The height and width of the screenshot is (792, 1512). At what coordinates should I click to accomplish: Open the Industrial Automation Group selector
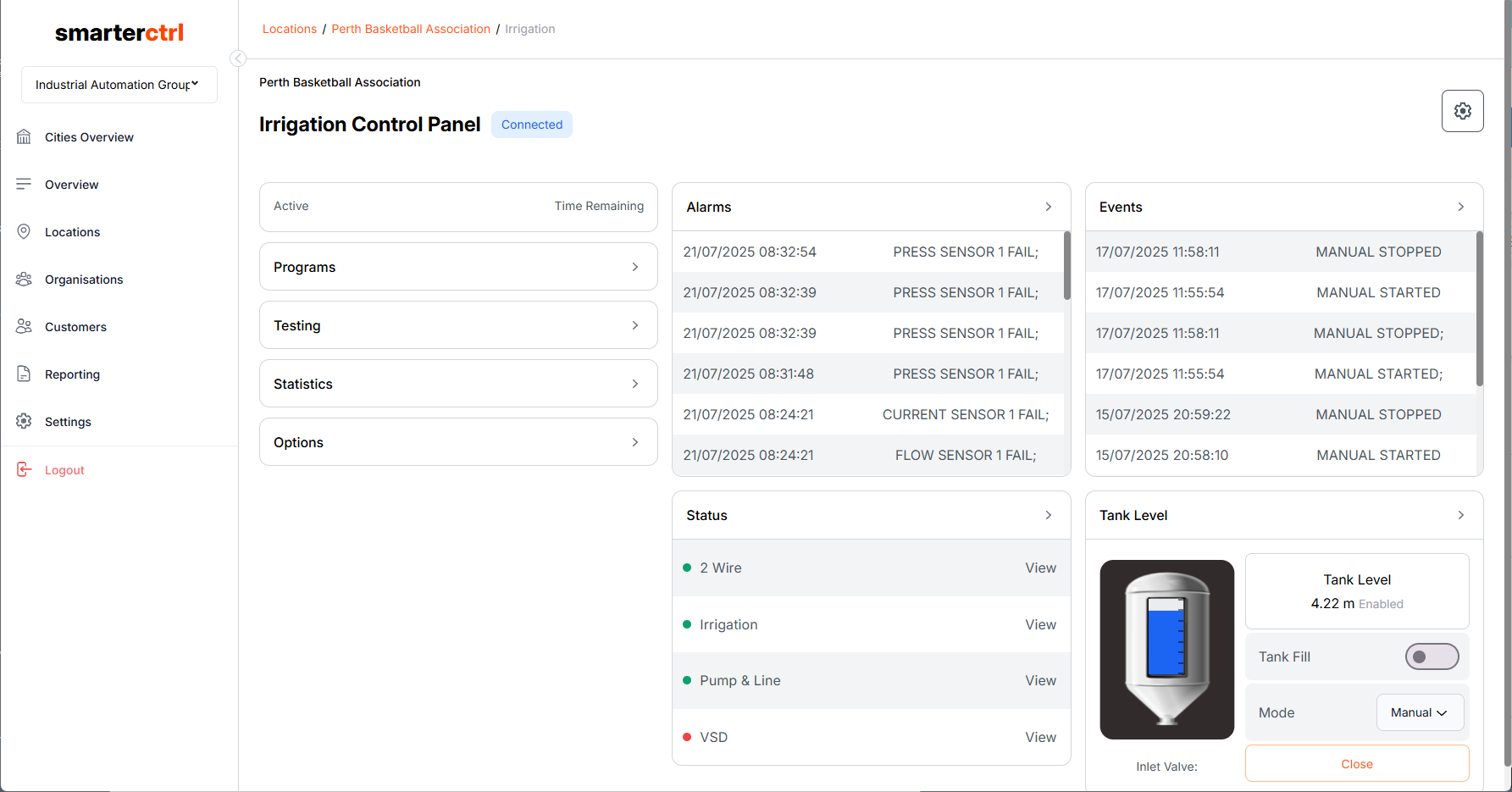[119, 85]
